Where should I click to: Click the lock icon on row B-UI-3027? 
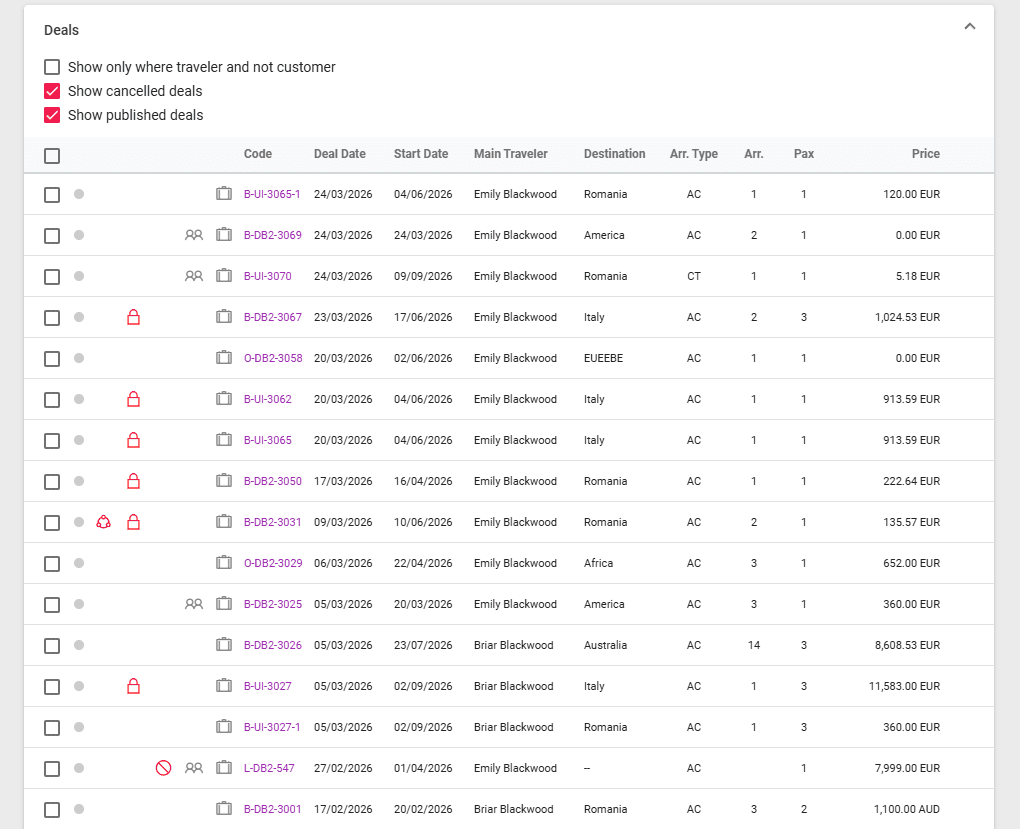coord(133,686)
